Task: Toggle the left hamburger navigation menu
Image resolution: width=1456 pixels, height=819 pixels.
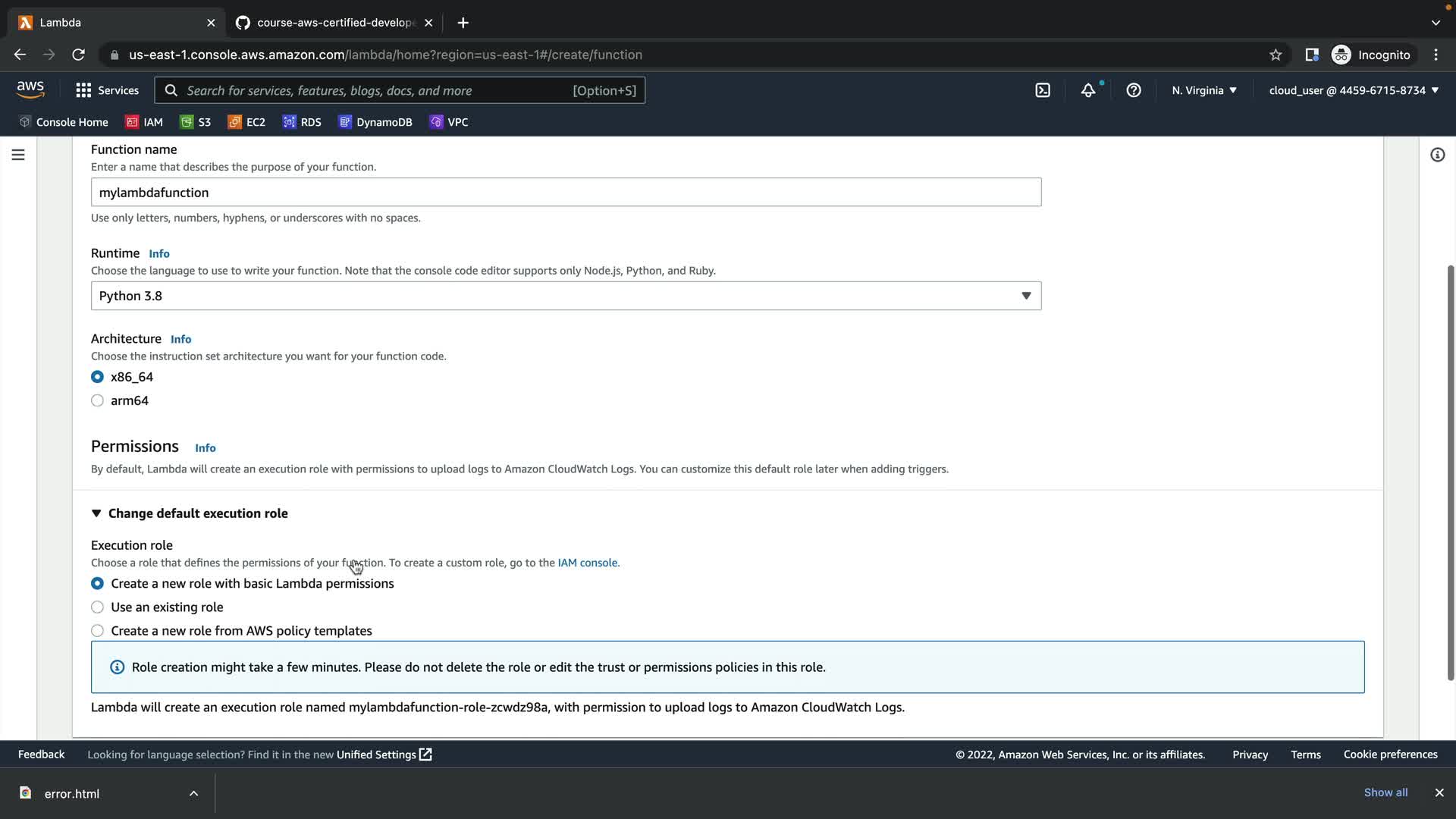Action: point(18,155)
